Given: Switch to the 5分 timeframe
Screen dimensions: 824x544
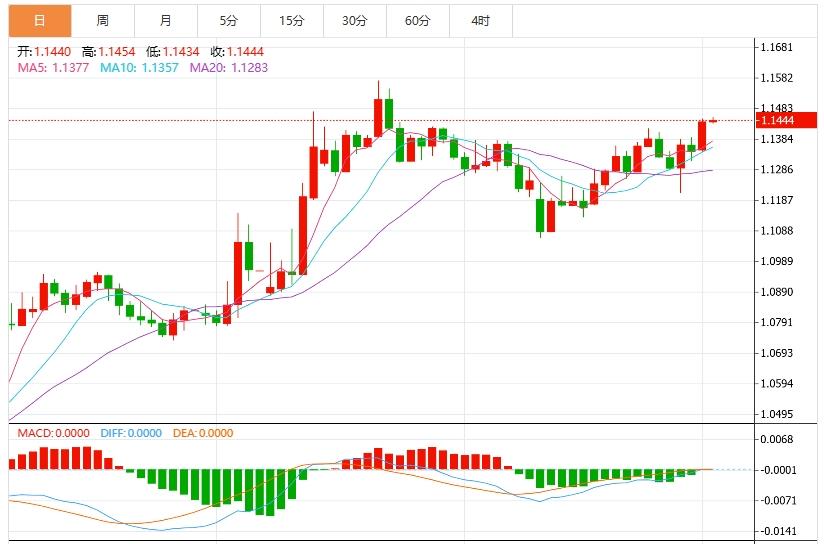Looking at the screenshot, I should tap(228, 20).
